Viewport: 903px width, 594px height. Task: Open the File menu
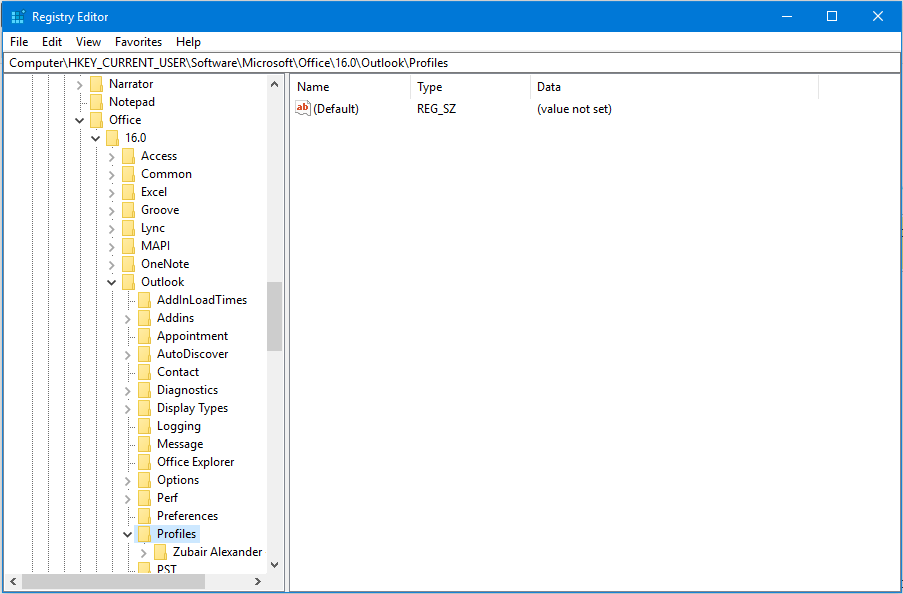pos(19,41)
